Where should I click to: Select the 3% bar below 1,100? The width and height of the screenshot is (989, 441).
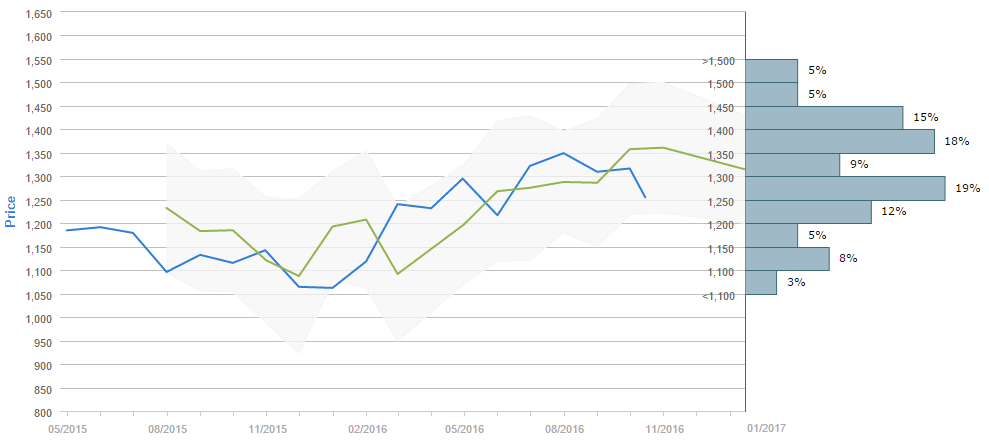762,282
